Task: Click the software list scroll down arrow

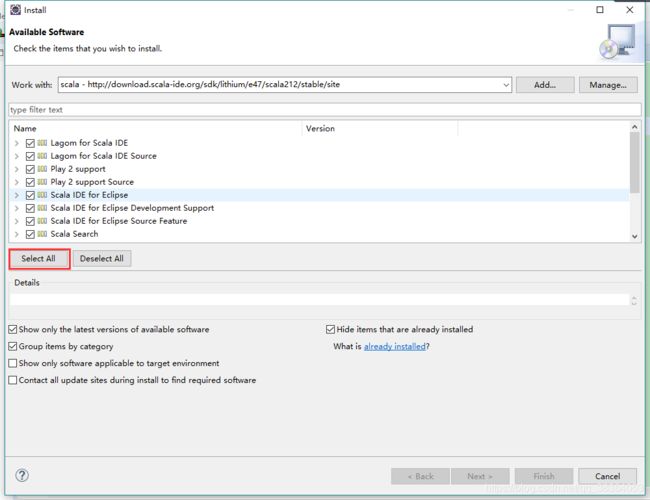Action: point(635,236)
